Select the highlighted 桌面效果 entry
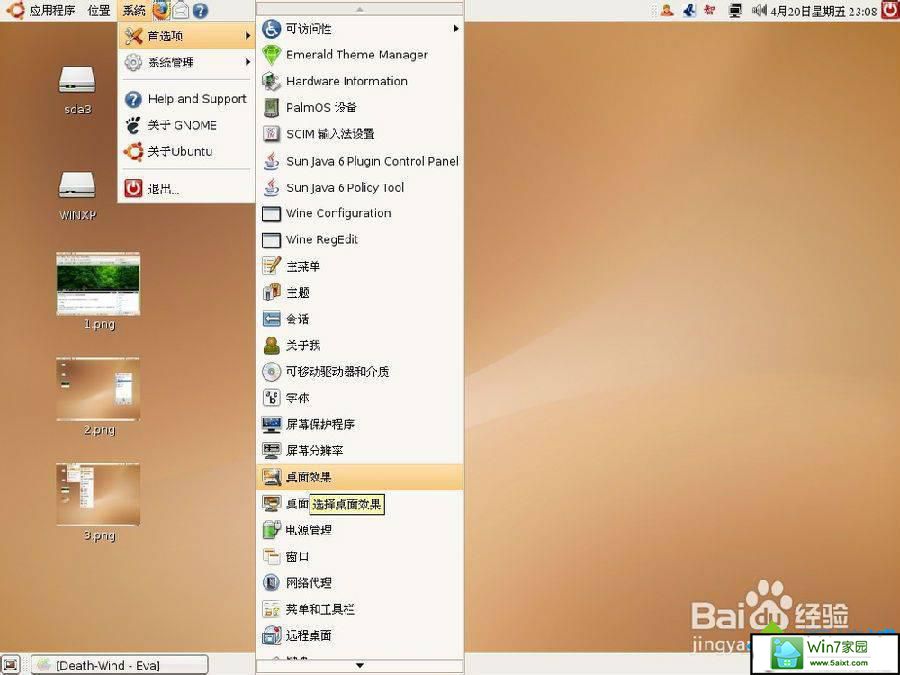 click(x=360, y=477)
